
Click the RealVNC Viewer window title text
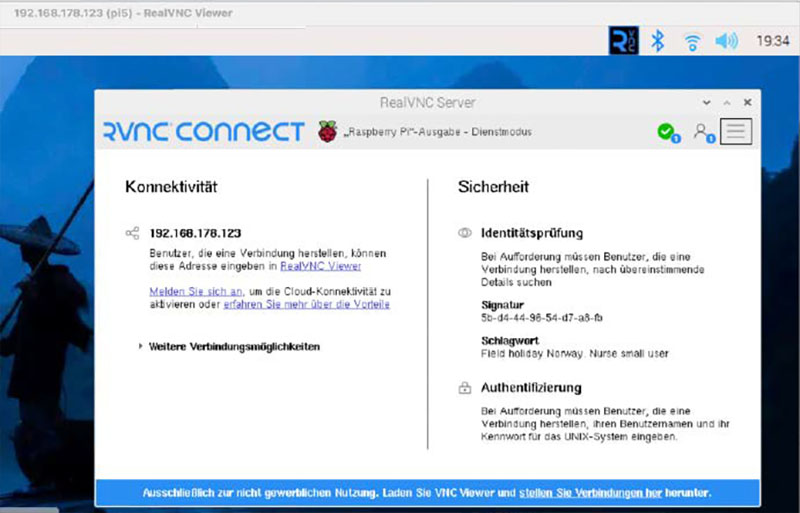click(123, 13)
